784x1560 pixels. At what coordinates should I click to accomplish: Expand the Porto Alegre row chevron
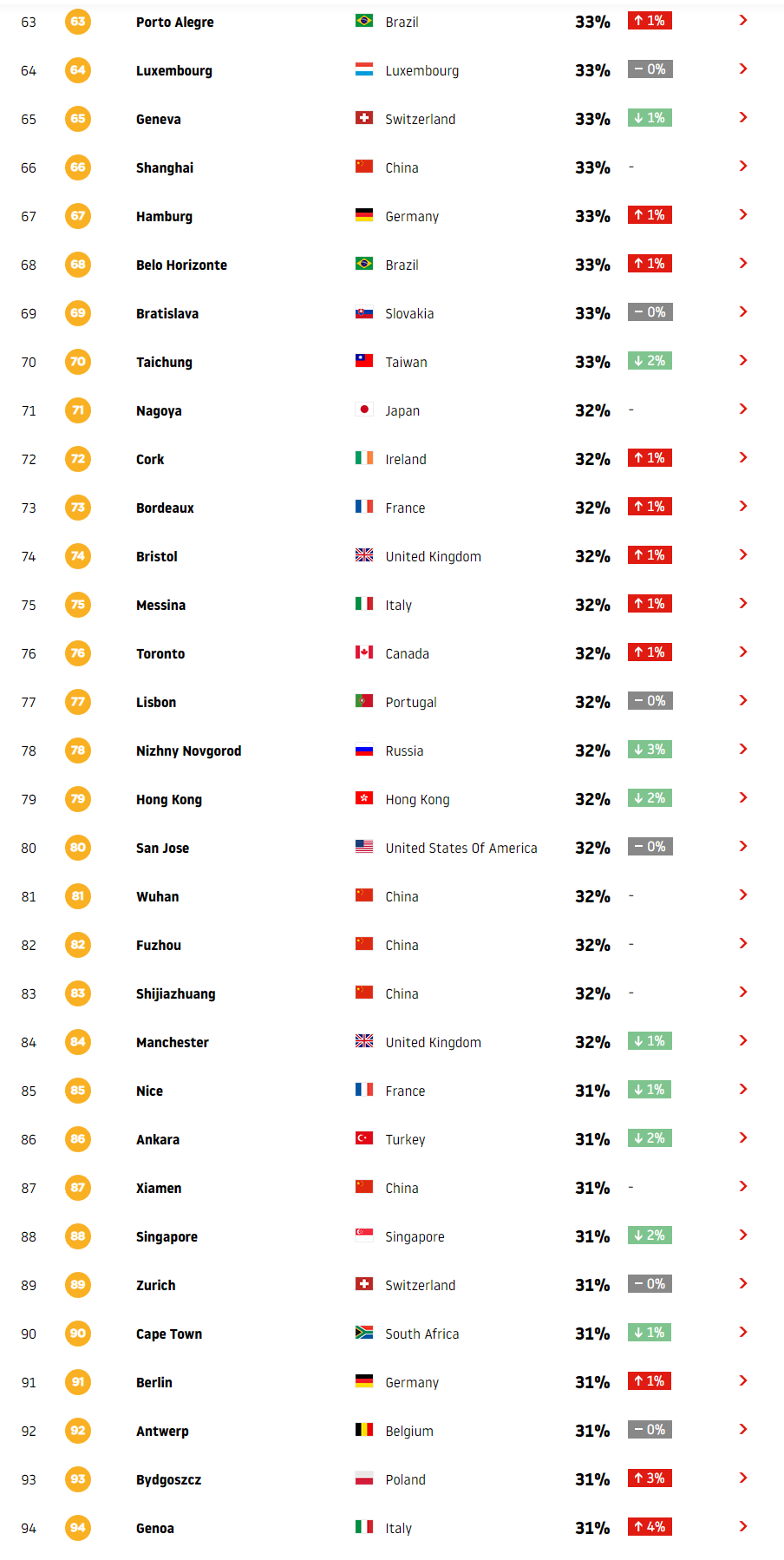tap(743, 20)
